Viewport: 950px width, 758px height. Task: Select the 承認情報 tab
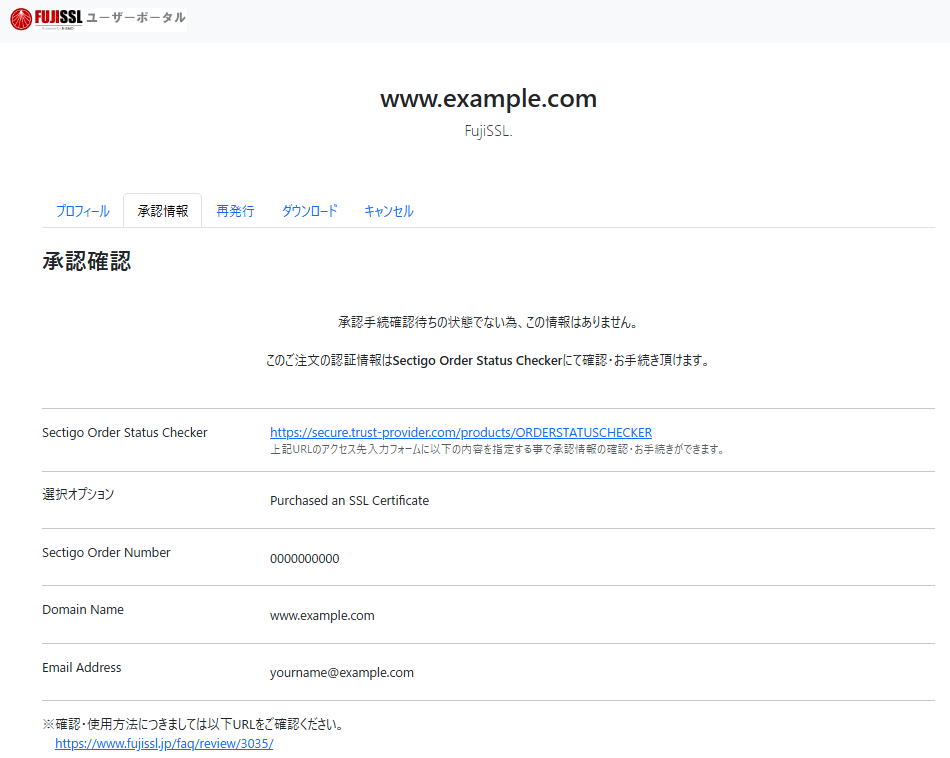pyautogui.click(x=162, y=210)
